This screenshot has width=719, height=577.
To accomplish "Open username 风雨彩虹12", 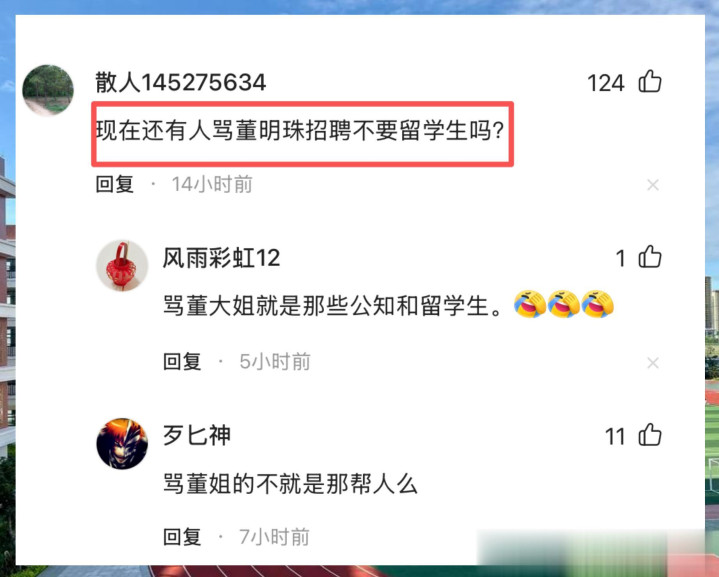I will [x=221, y=258].
